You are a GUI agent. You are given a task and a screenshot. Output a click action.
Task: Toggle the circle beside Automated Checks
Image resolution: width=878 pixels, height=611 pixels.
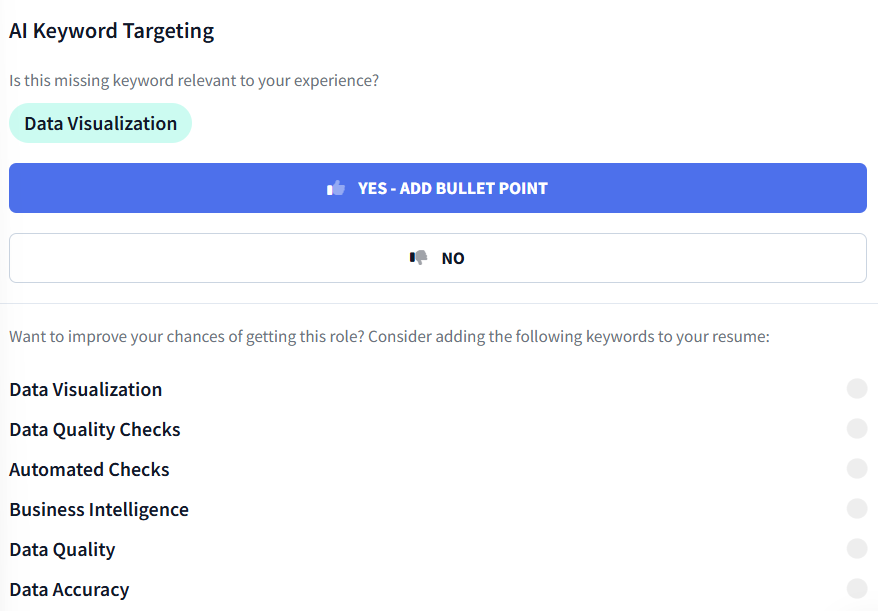coord(856,468)
